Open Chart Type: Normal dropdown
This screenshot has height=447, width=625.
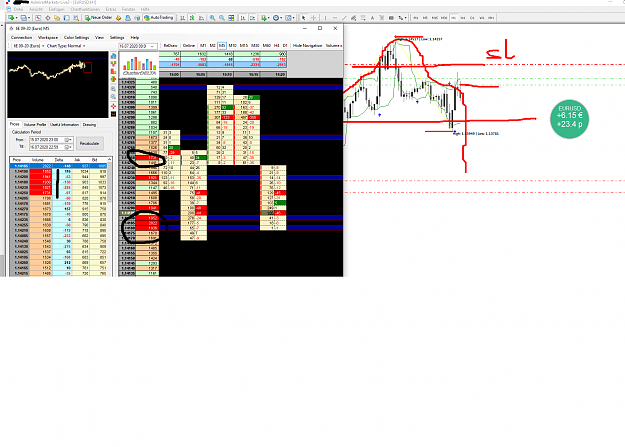click(x=66, y=46)
